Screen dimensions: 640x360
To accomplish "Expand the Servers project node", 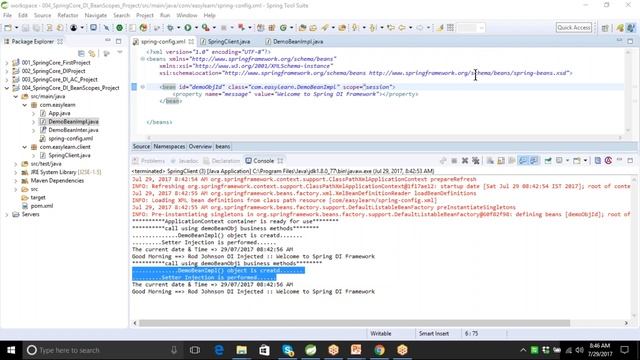I will [7, 214].
